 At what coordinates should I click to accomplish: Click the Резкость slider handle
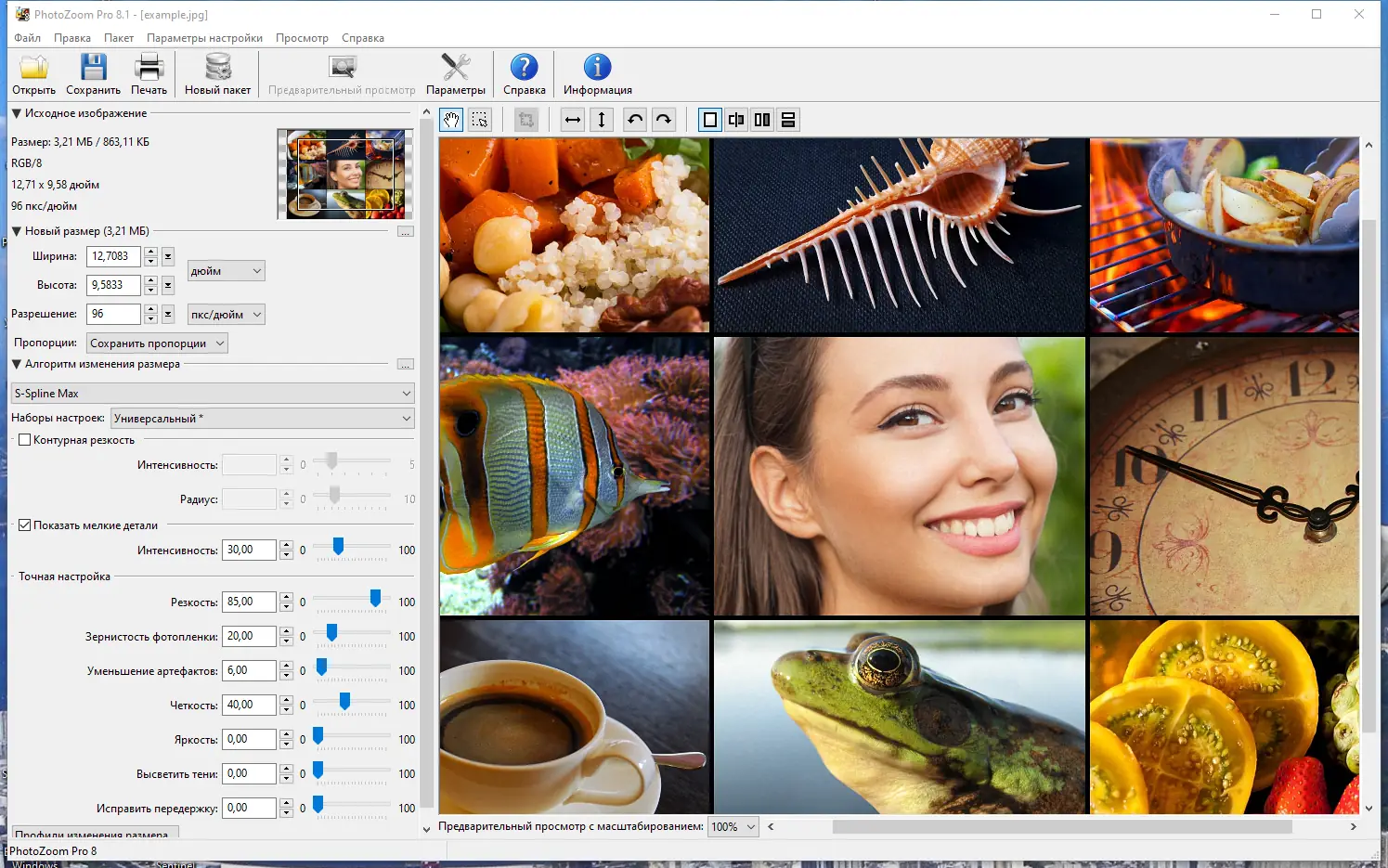[x=375, y=599]
